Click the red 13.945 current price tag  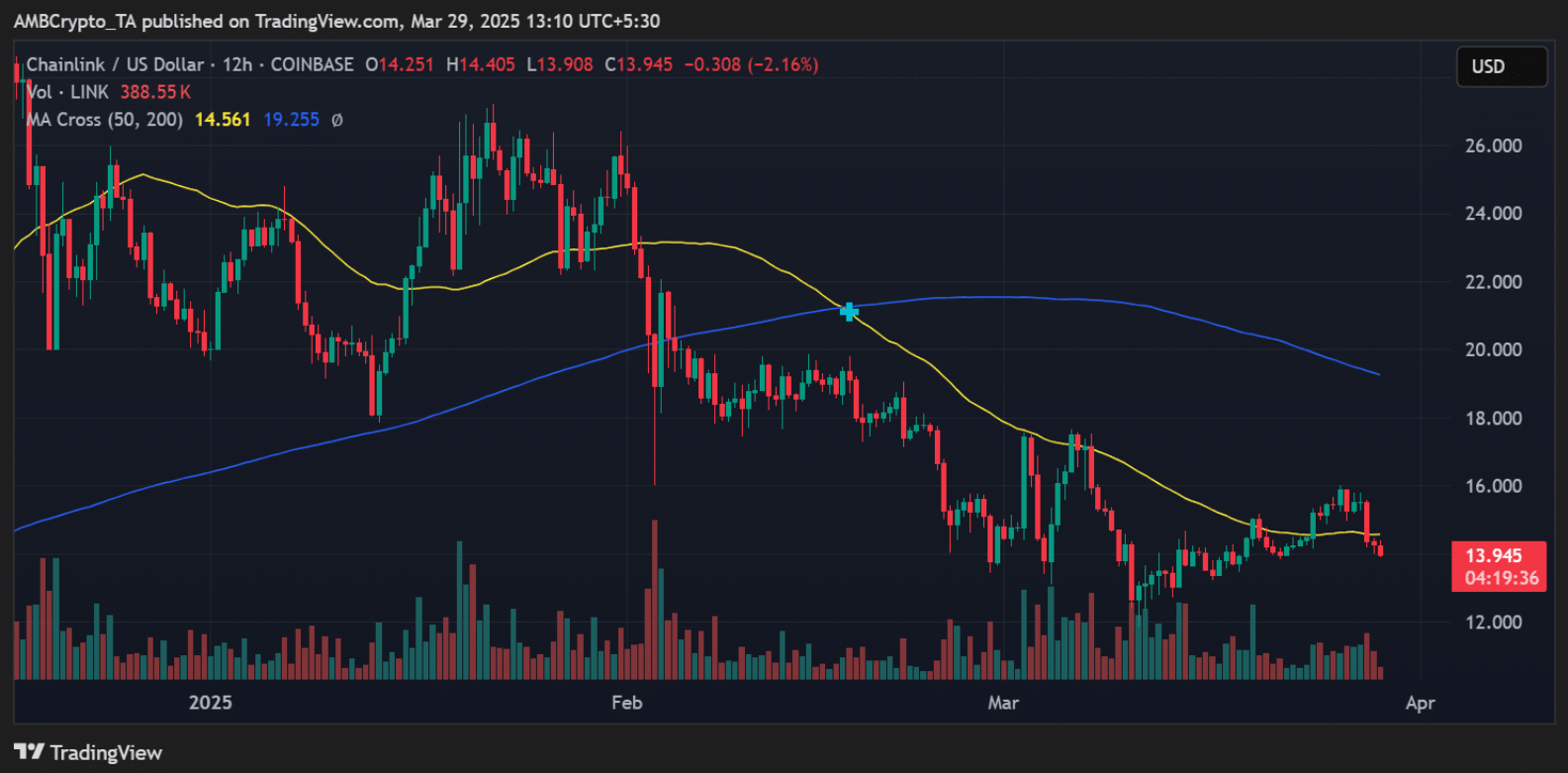click(1493, 555)
